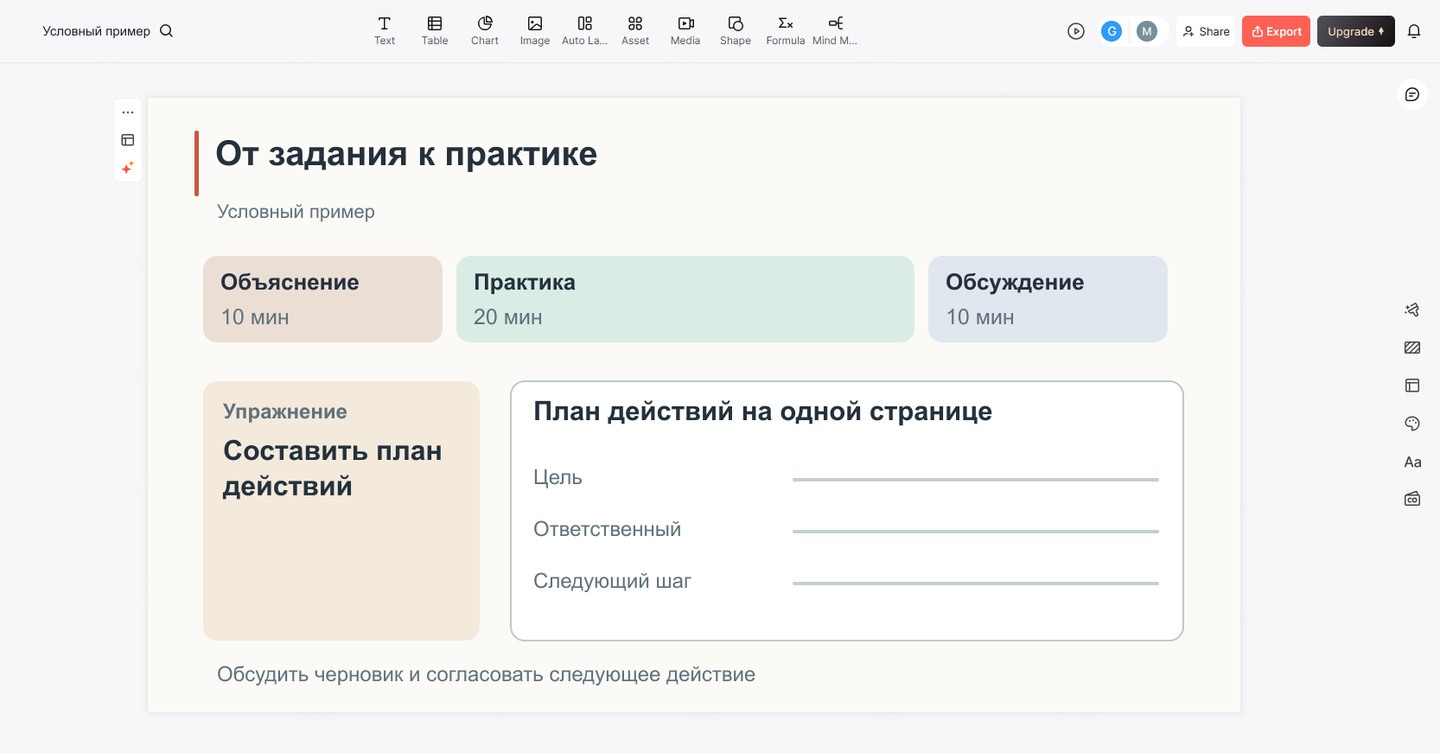This screenshot has width=1440, height=753.
Task: Click the "План действий на одной странице" title
Action: pos(763,411)
